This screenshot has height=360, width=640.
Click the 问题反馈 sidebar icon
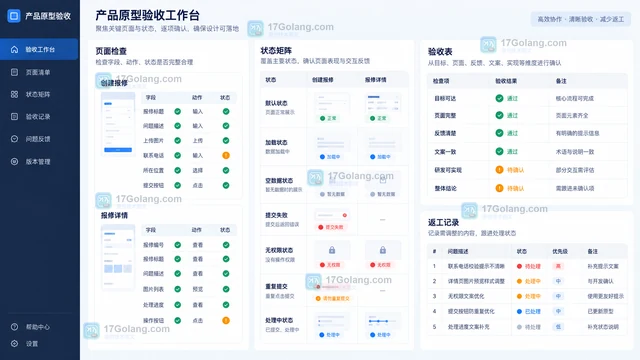(x=14, y=139)
